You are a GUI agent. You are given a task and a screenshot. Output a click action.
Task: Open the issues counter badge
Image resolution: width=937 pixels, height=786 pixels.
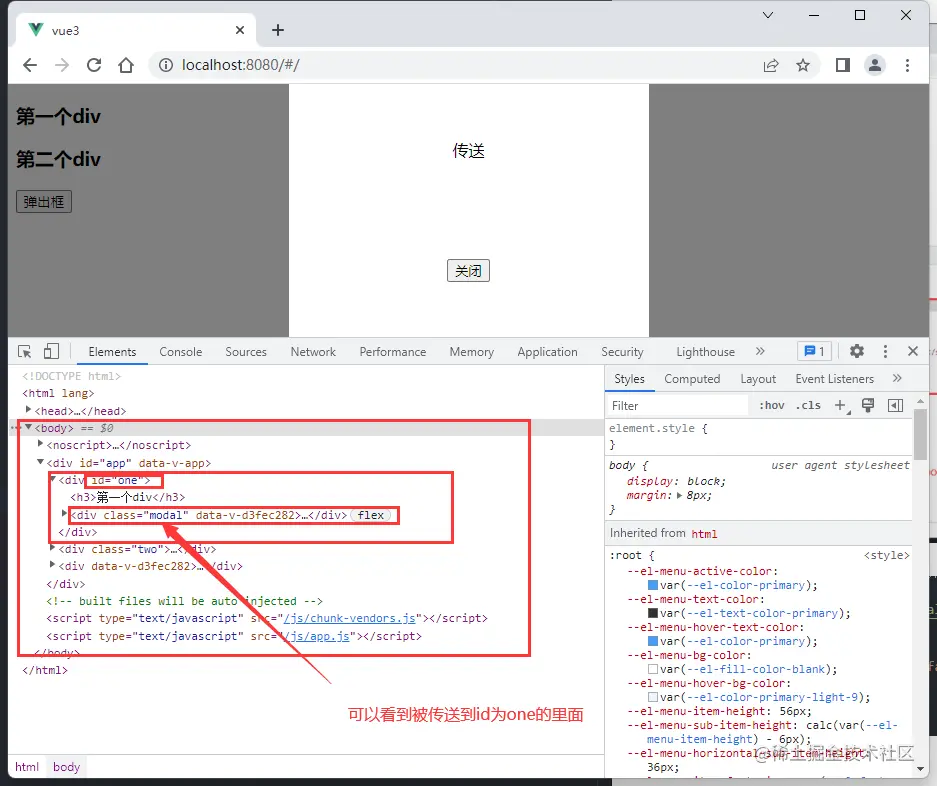(814, 351)
